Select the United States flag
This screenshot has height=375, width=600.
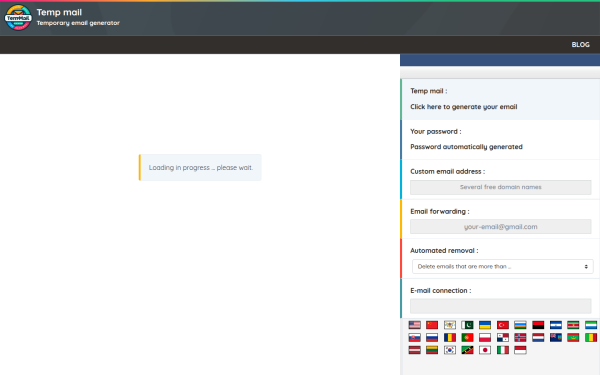click(414, 325)
